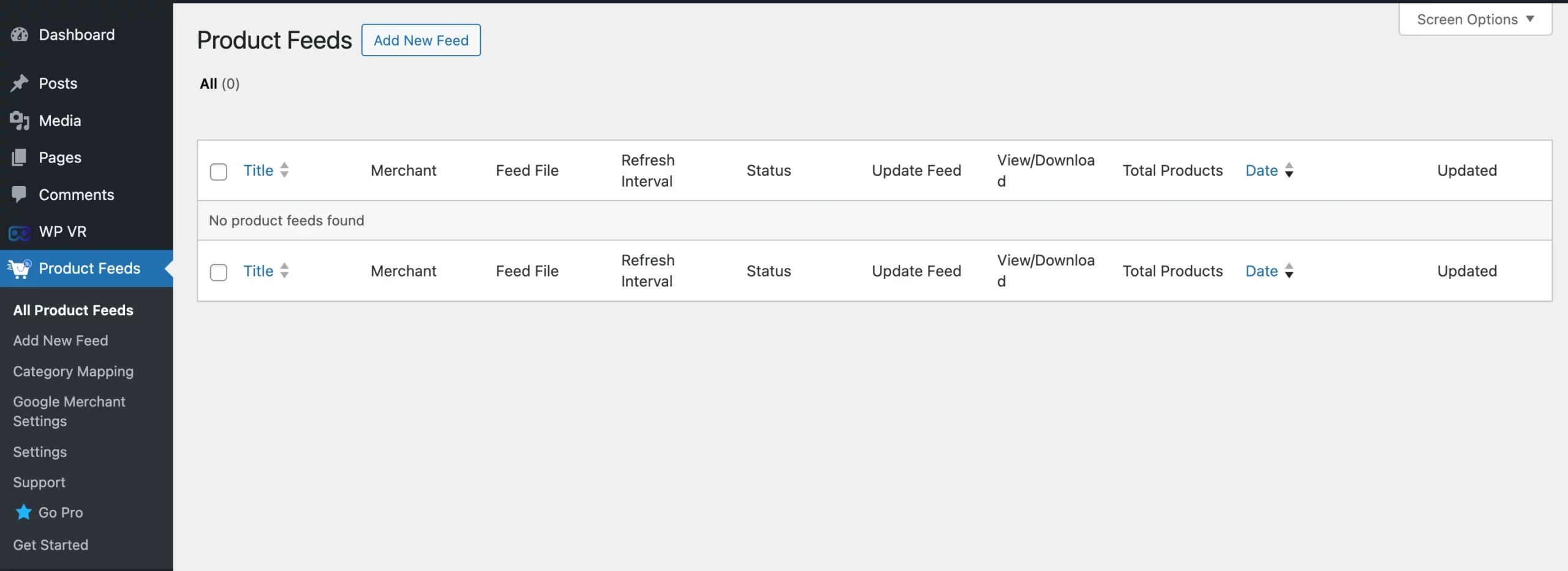Open Category Mapping submenu item
Viewport: 1568px width, 571px height.
73,371
